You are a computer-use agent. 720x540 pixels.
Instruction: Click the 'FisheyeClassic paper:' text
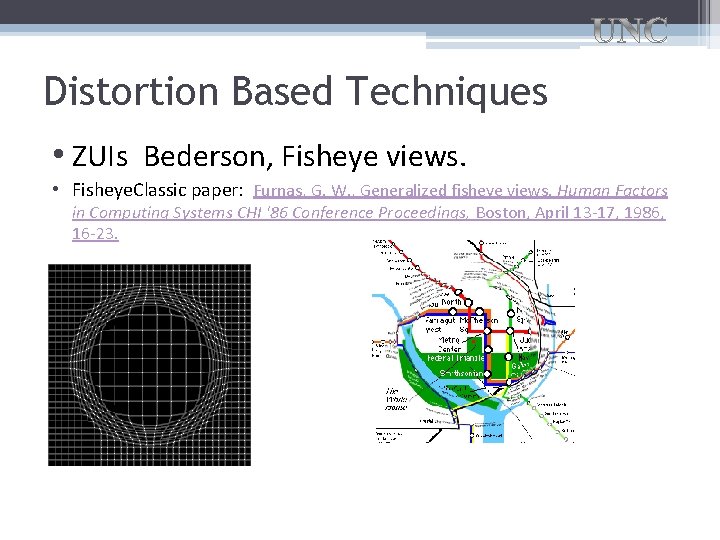point(157,190)
